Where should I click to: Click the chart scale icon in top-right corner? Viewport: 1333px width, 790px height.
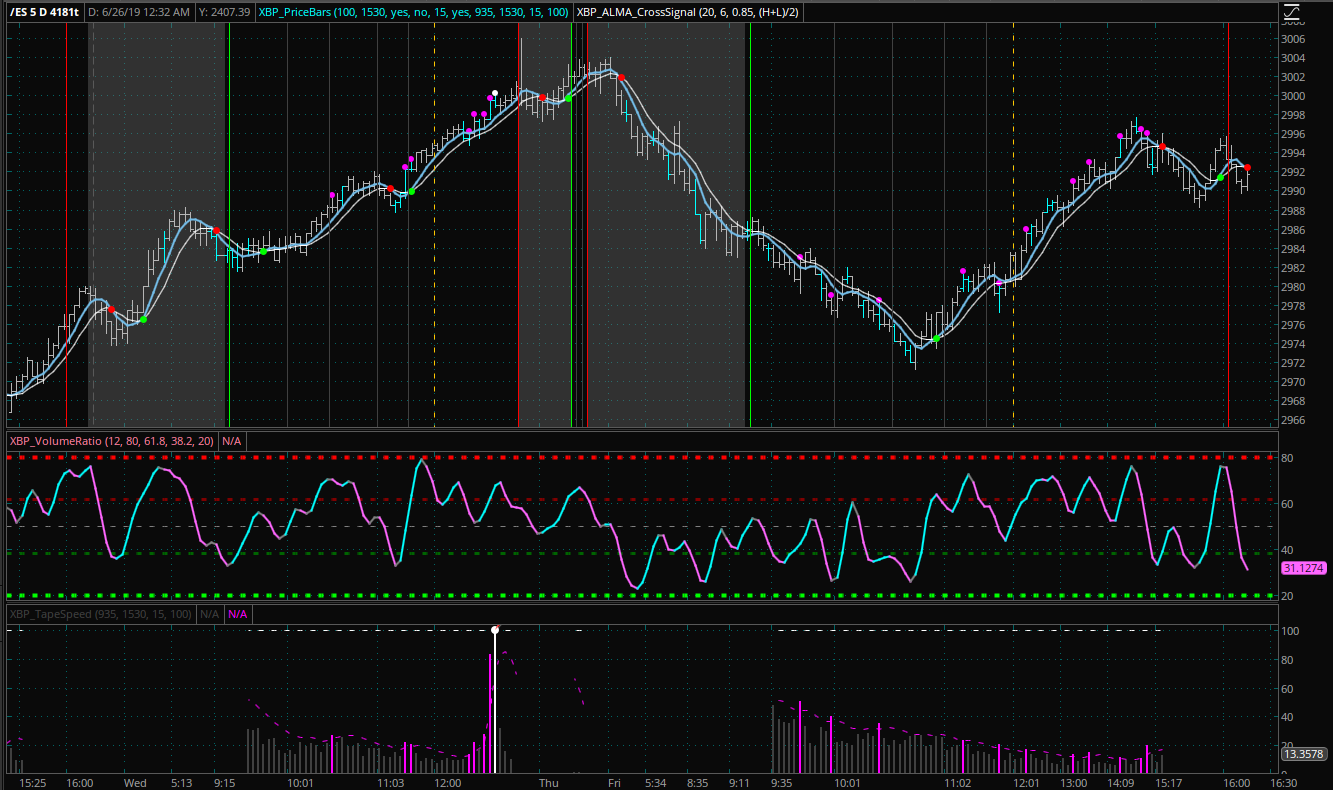(1292, 12)
